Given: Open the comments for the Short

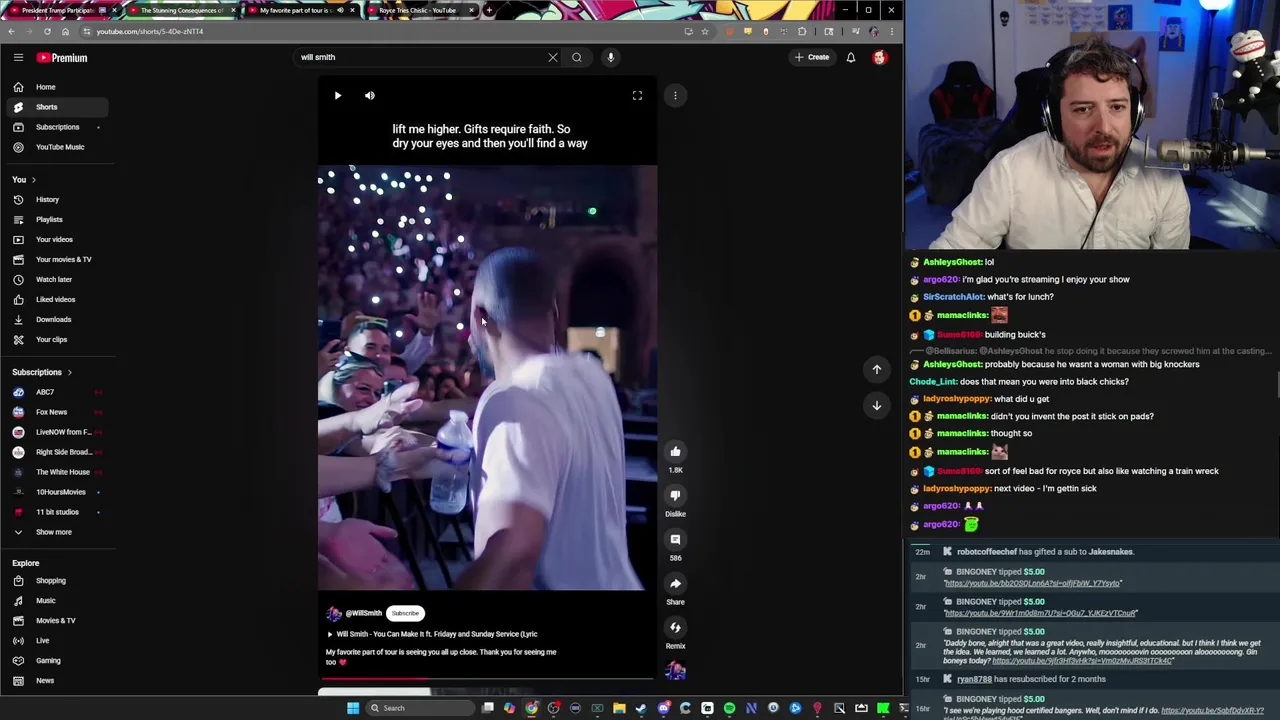Looking at the screenshot, I should [x=675, y=540].
